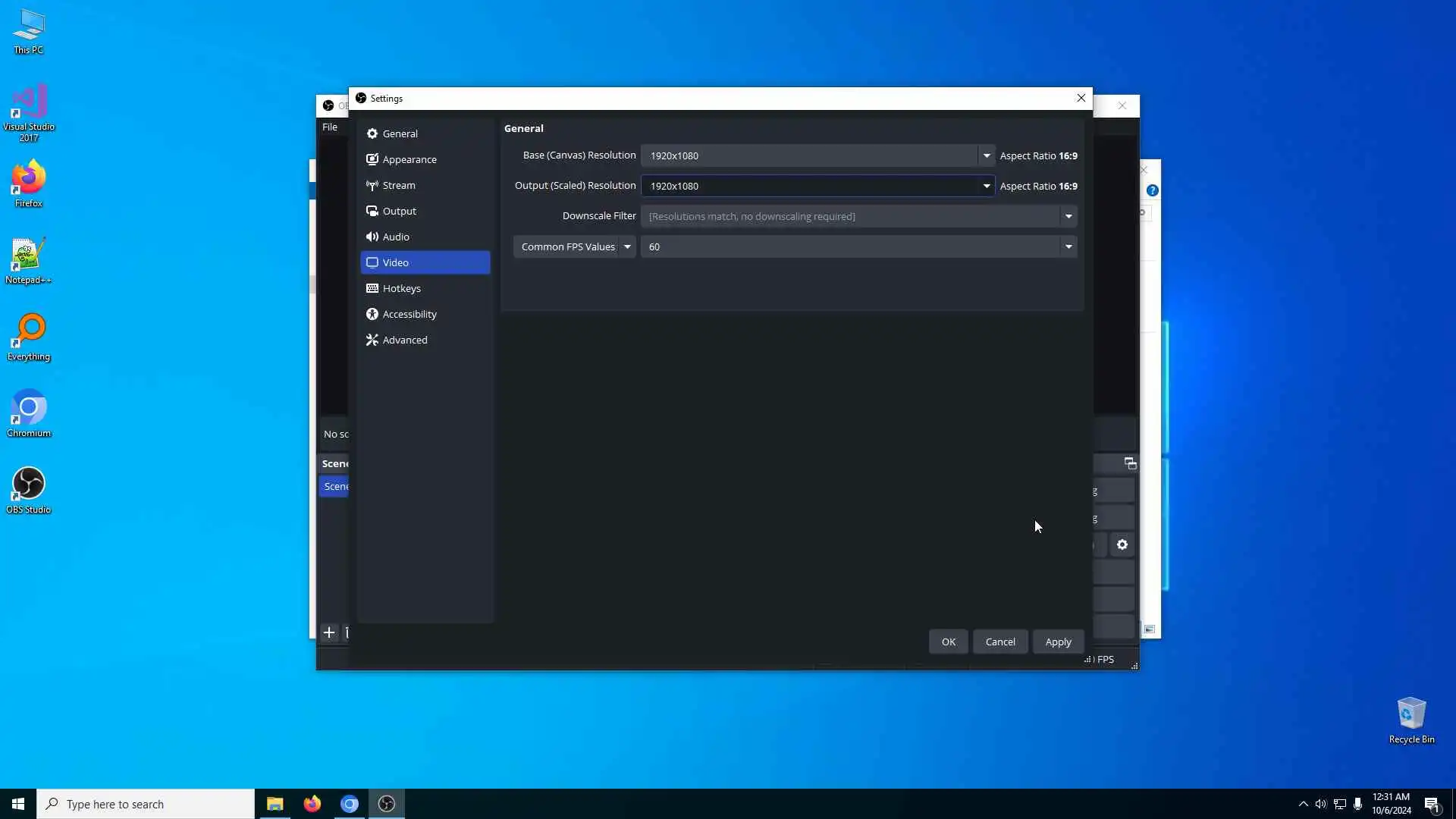Viewport: 1456px width, 819px height.
Task: Select Hotkeys keyboard icon entry
Action: pos(401,288)
